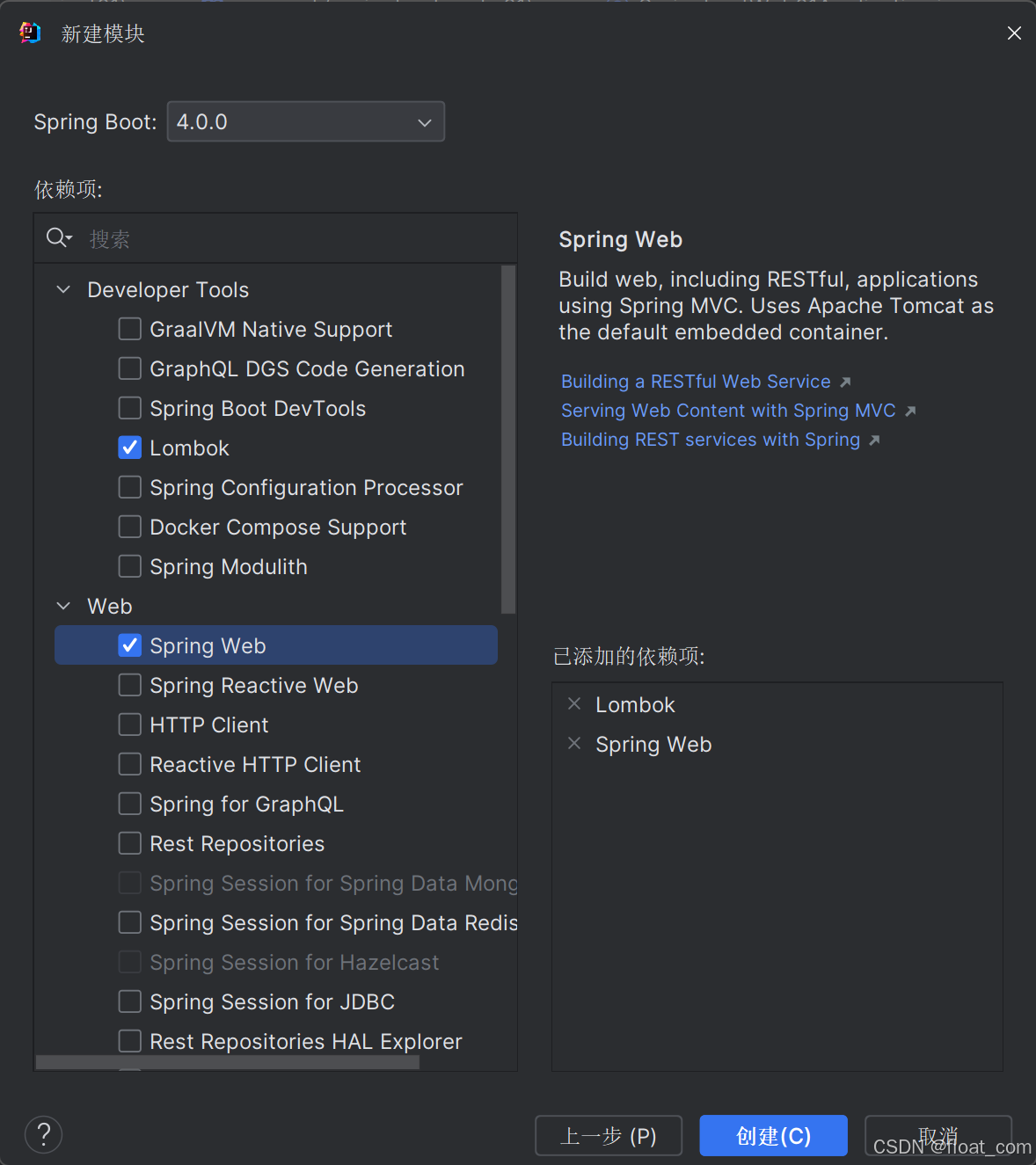Click the search magnifier icon
The image size is (1036, 1165).
[59, 237]
